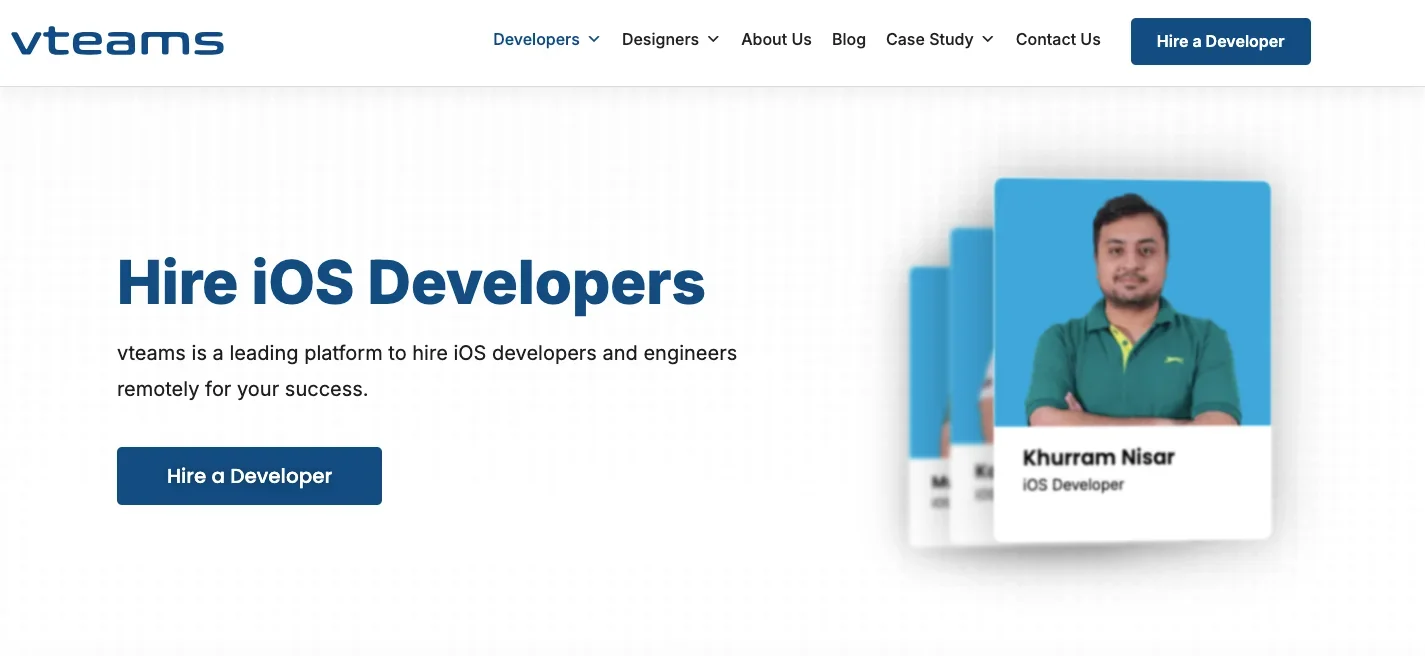Pick the back-most card in the stack

[x=928, y=400]
